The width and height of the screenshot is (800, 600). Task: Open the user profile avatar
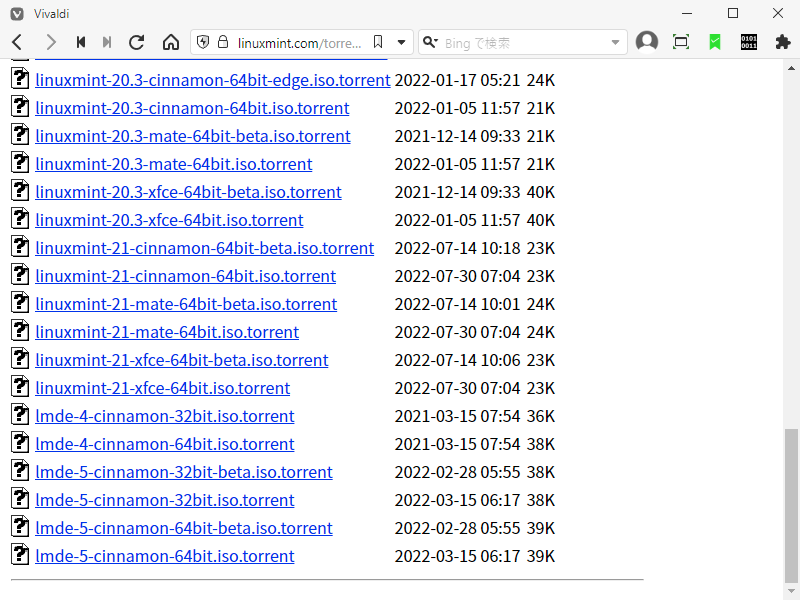click(647, 42)
